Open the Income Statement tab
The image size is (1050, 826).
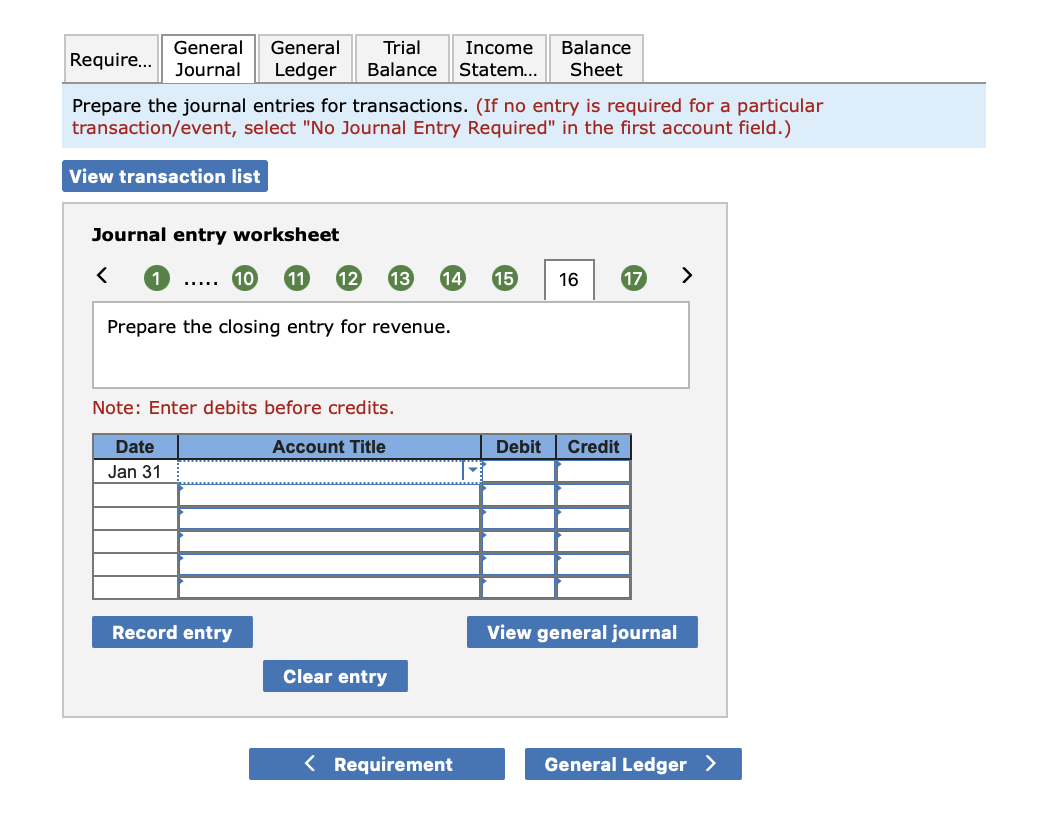[x=499, y=59]
